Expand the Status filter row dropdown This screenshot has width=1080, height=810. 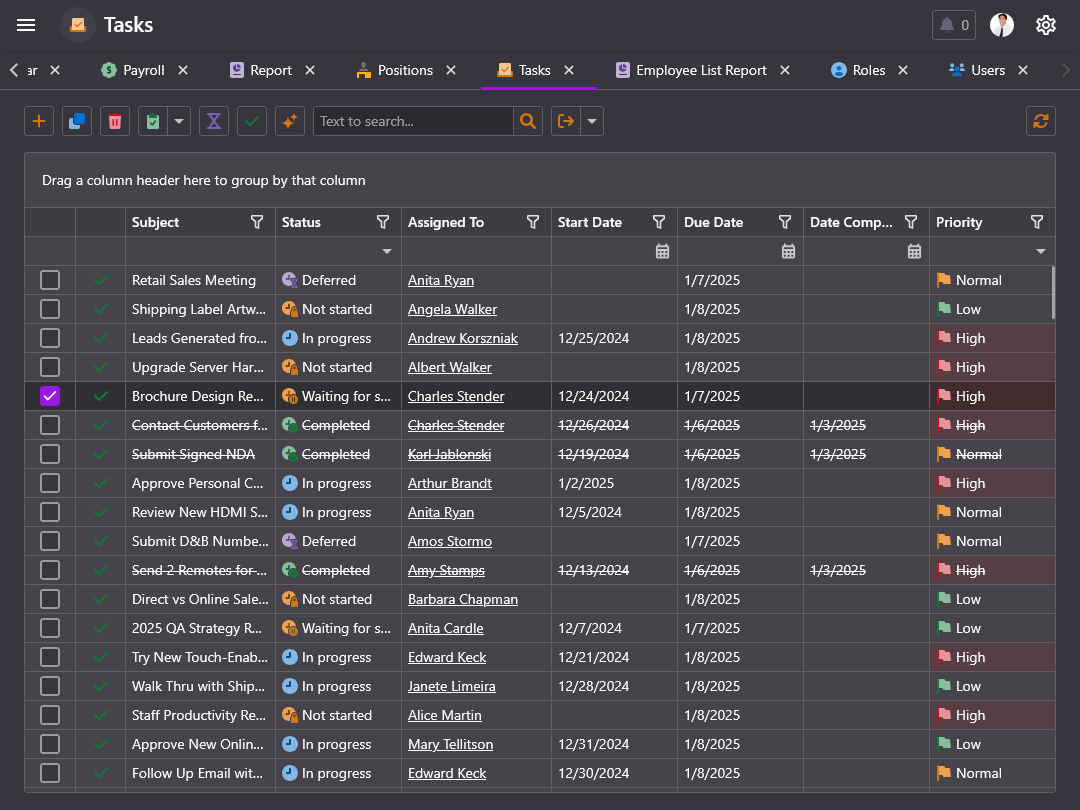(387, 251)
